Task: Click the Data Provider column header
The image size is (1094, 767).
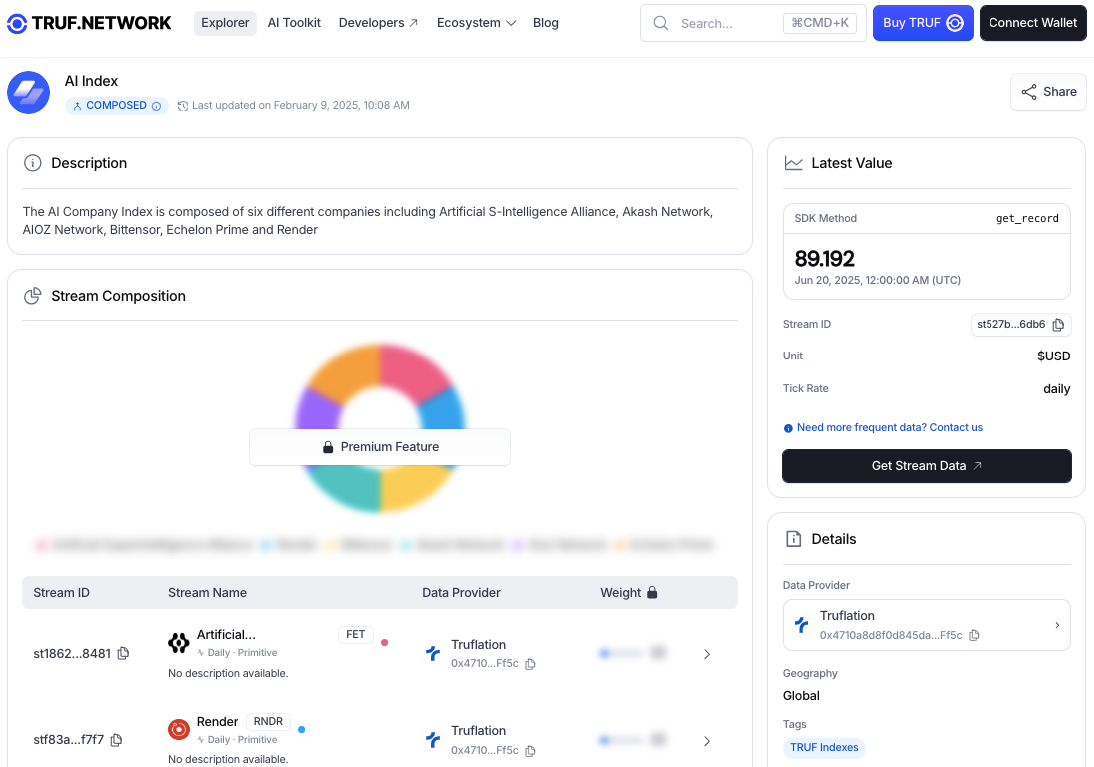Action: (461, 593)
